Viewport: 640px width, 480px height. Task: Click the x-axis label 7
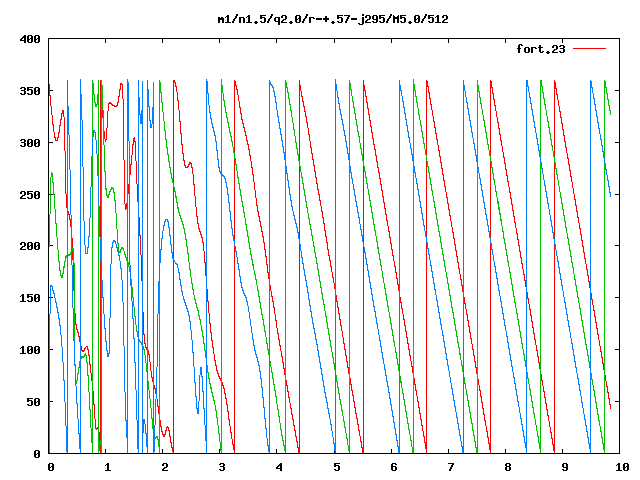[451, 467]
